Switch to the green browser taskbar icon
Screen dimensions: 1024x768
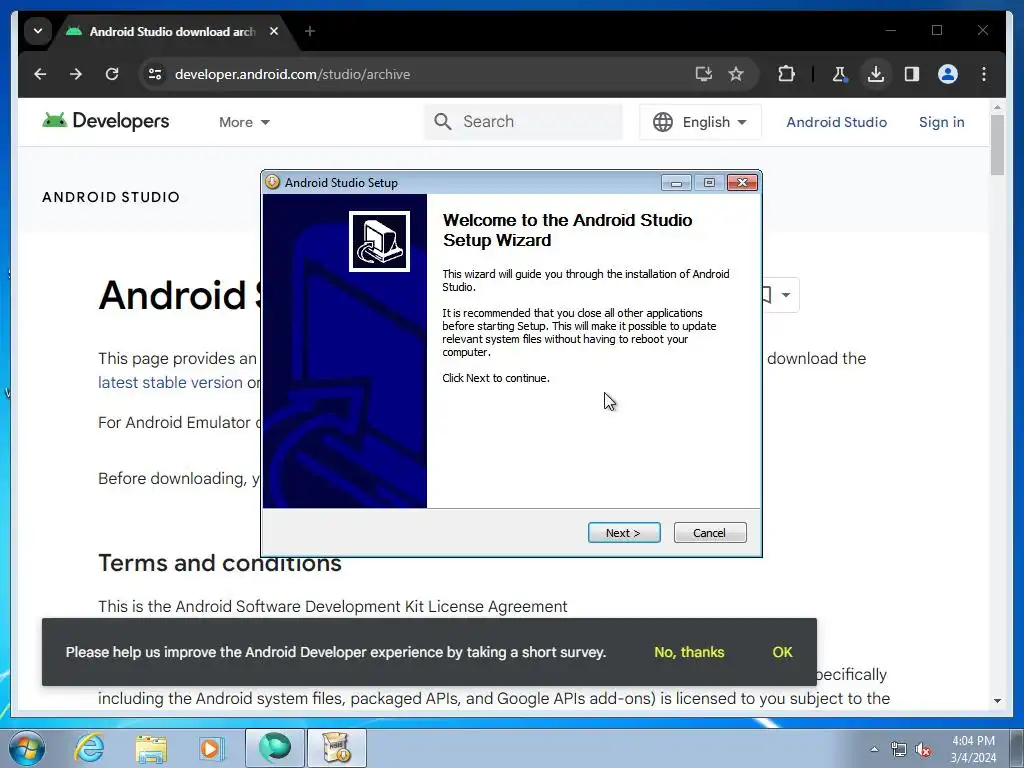pos(275,748)
